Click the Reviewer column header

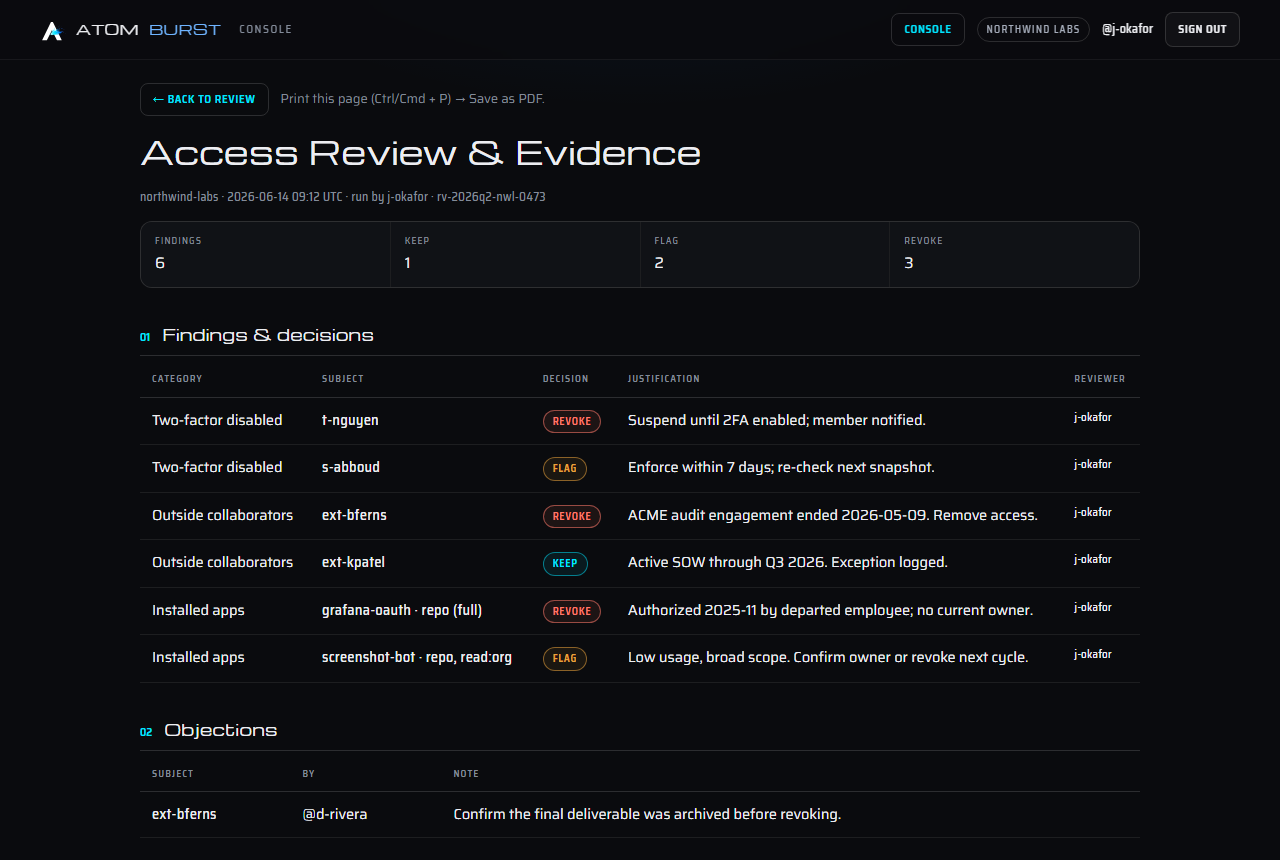pos(1100,379)
